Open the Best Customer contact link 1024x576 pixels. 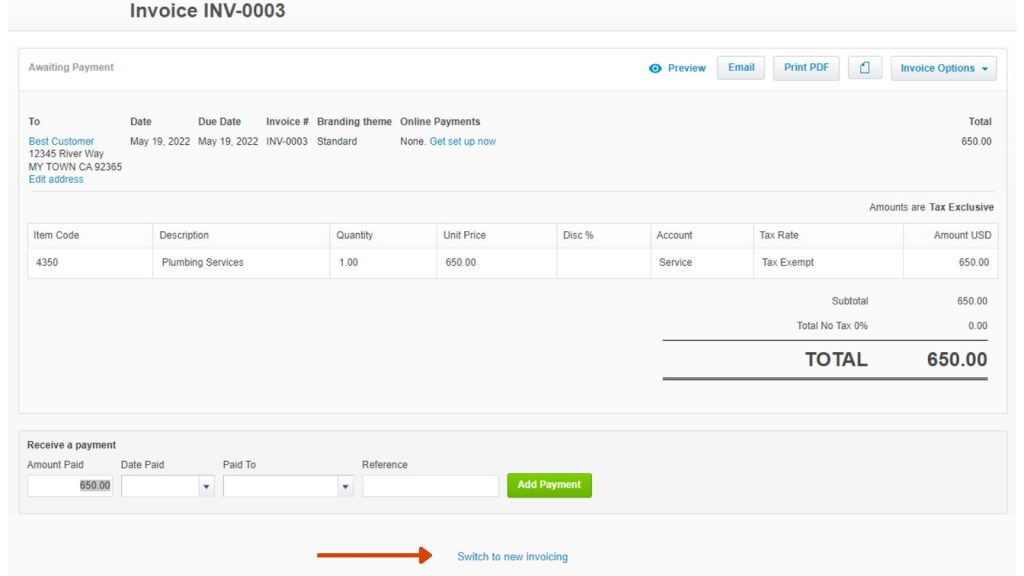click(61, 141)
